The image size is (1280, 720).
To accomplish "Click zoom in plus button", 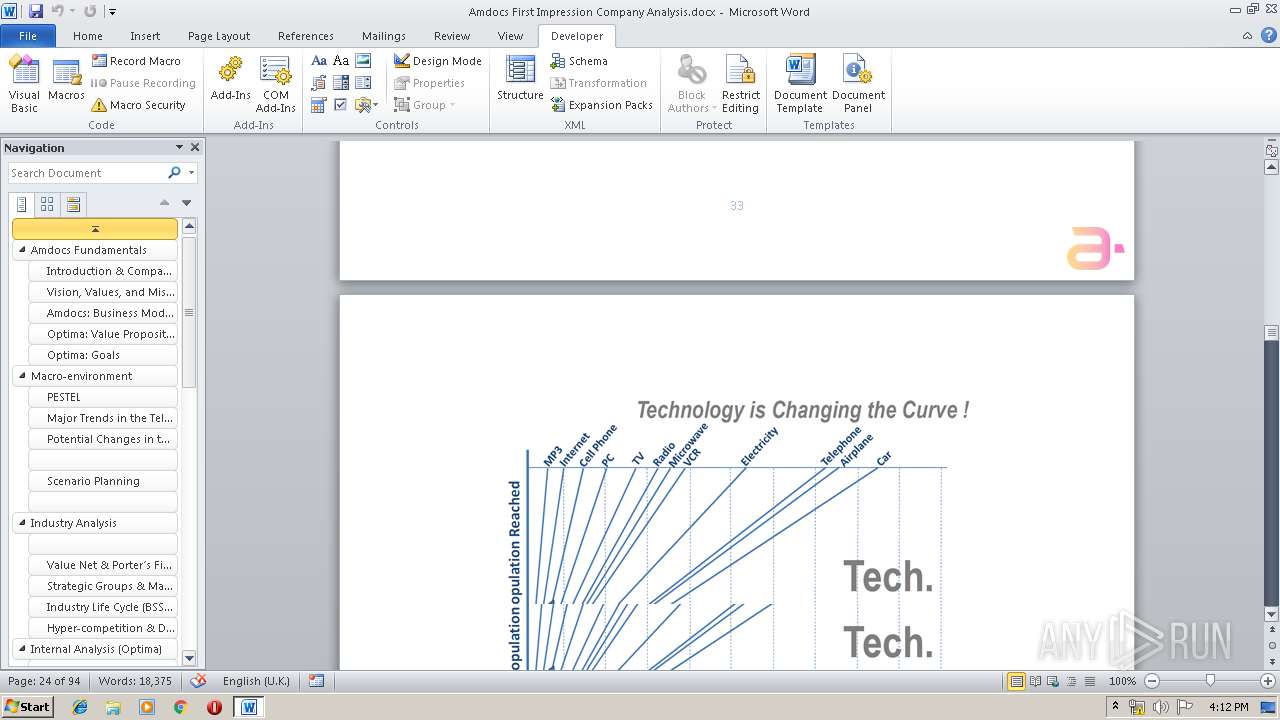I will 1269,681.
